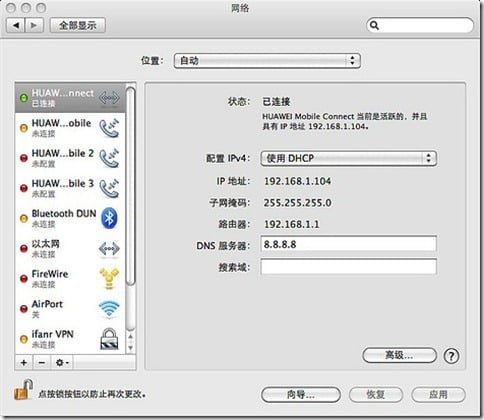Click the 全部显示 show all button

[x=78, y=25]
